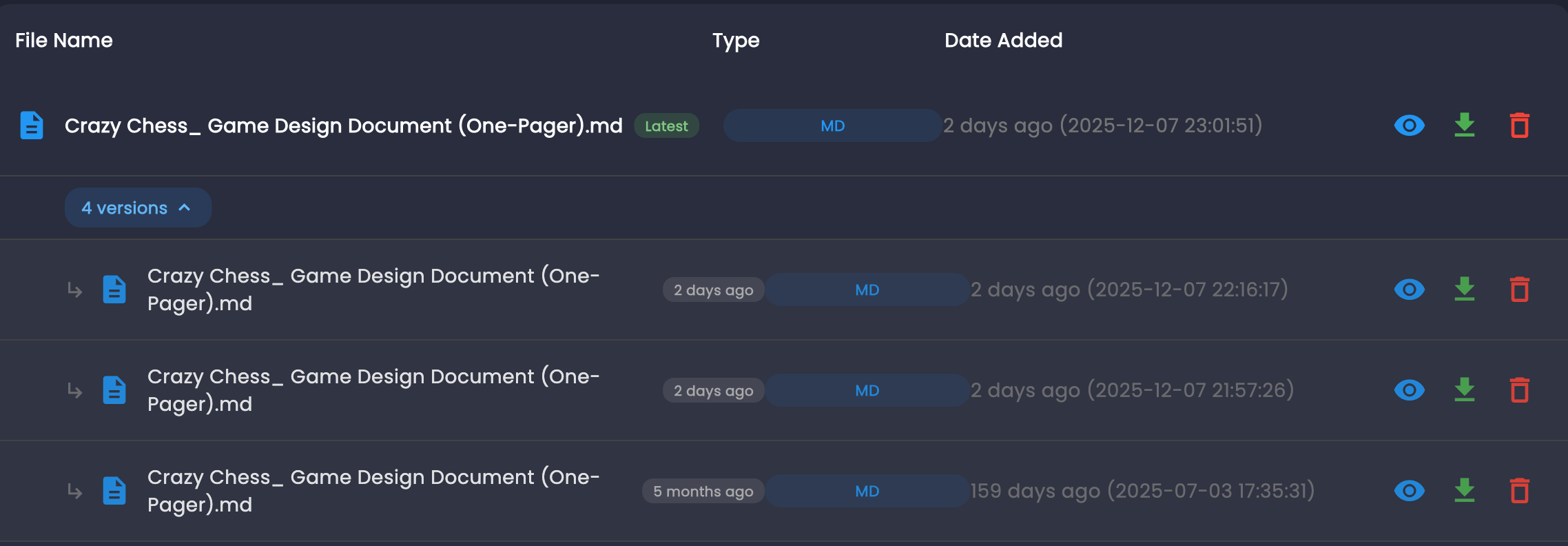Preview the latest Crazy Chess document

click(x=1409, y=125)
